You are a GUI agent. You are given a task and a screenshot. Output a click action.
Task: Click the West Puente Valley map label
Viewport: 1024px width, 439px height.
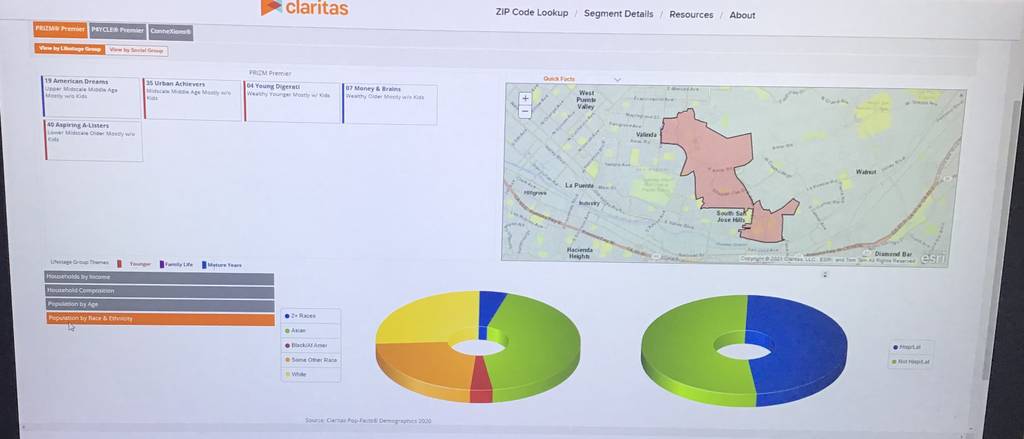(586, 100)
